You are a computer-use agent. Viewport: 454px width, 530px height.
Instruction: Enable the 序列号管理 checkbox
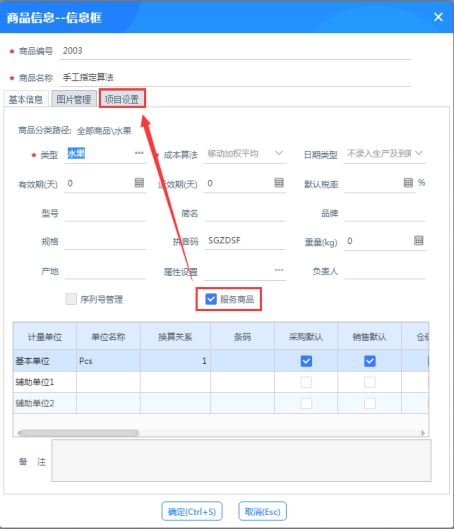(71, 299)
